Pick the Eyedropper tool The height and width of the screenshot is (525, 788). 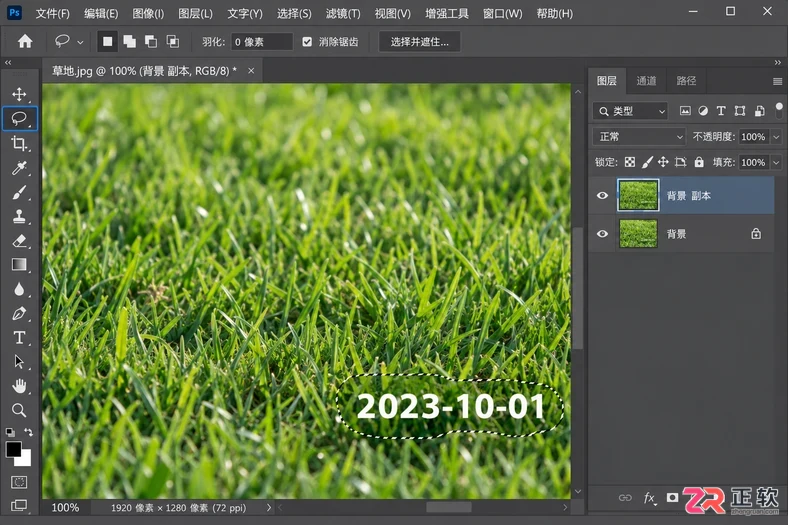click(19, 168)
